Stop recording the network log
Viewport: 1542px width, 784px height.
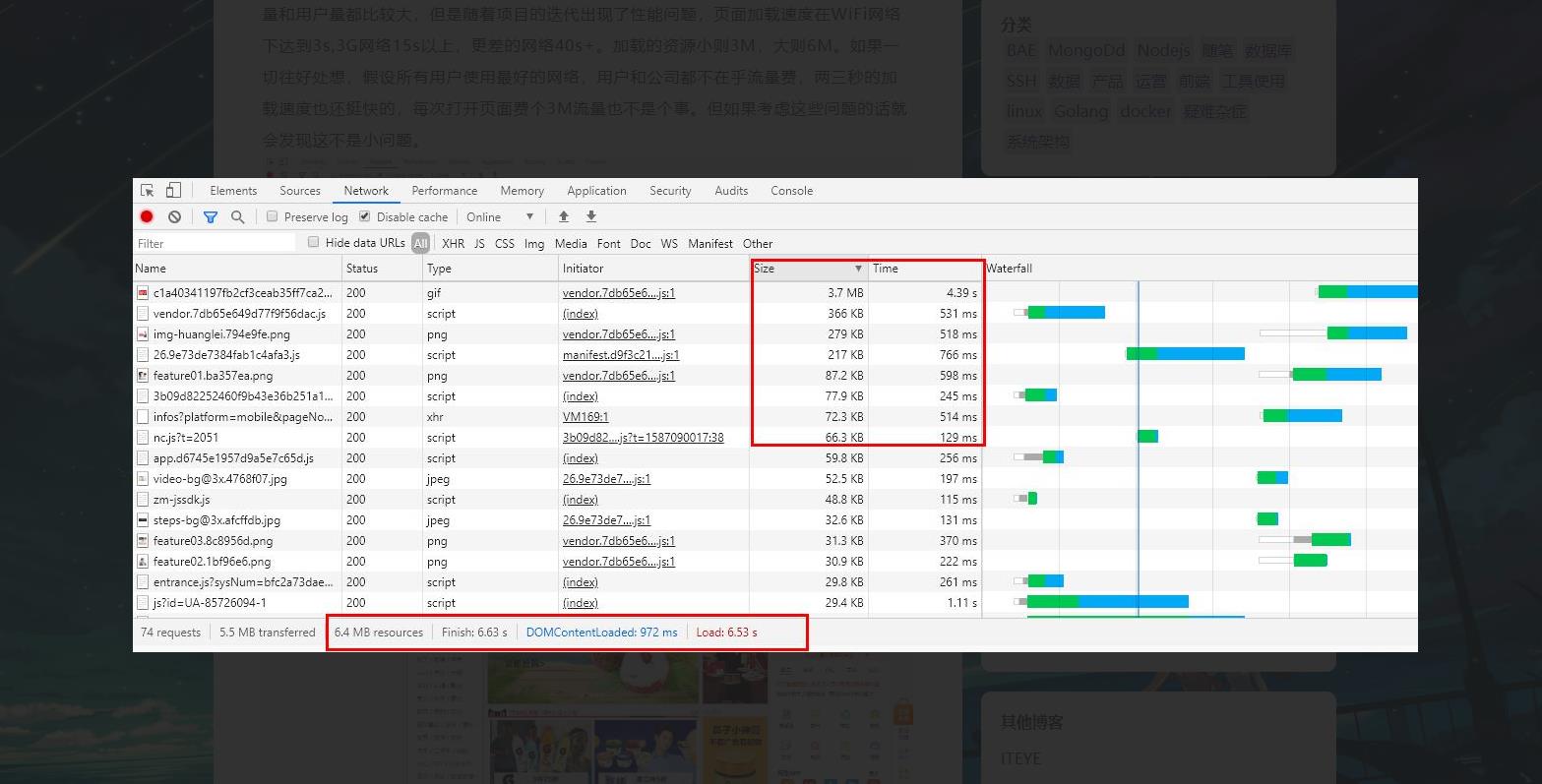(x=147, y=217)
